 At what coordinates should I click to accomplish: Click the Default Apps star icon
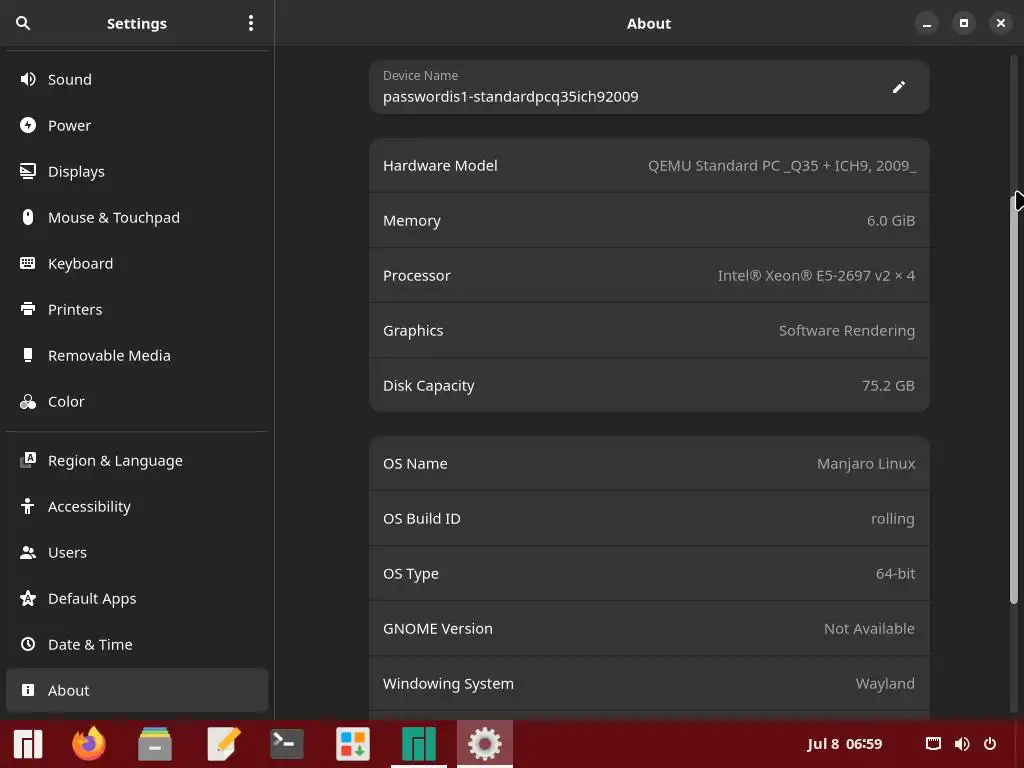coord(27,598)
